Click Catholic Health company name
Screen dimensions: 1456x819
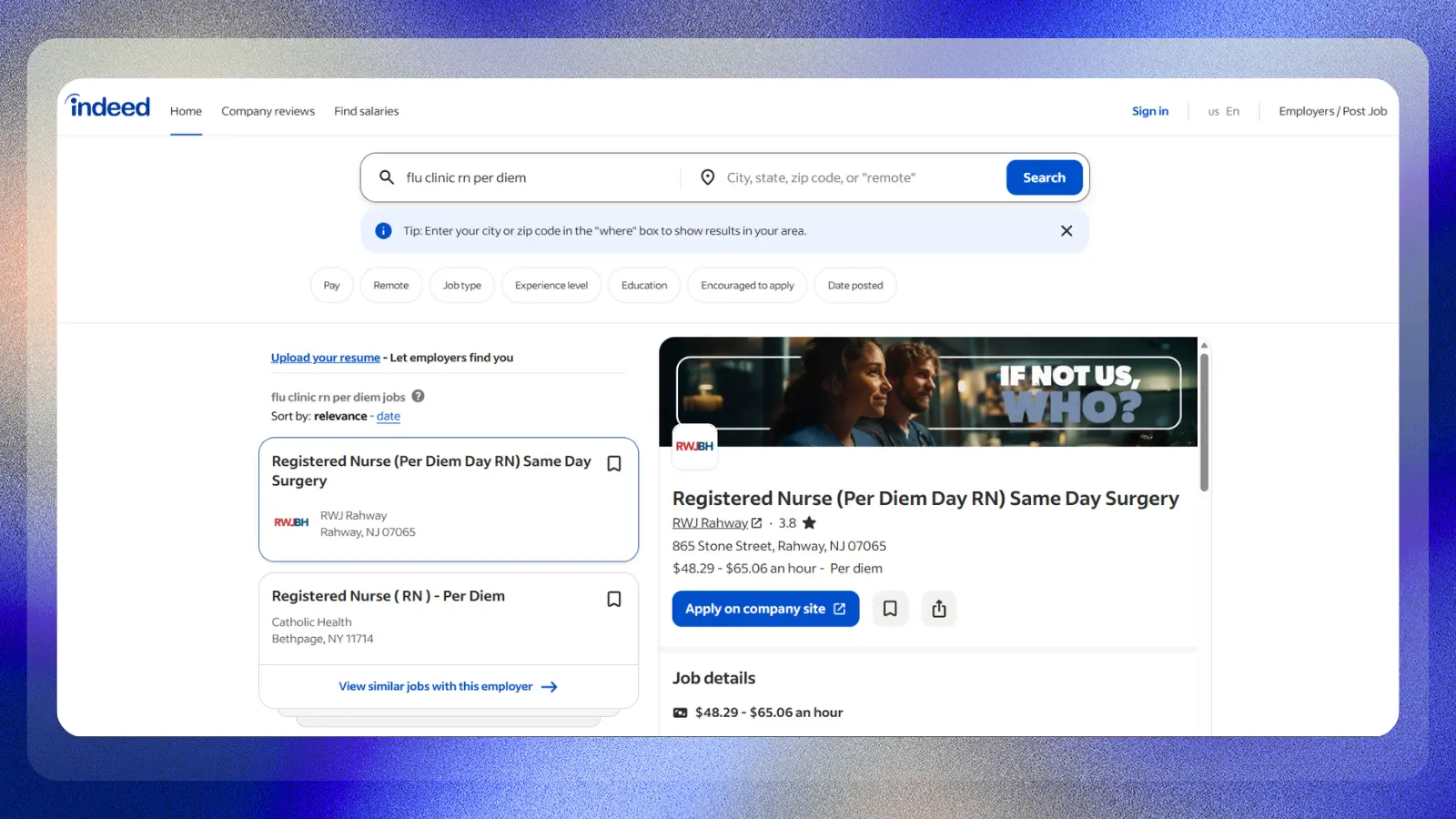(311, 622)
